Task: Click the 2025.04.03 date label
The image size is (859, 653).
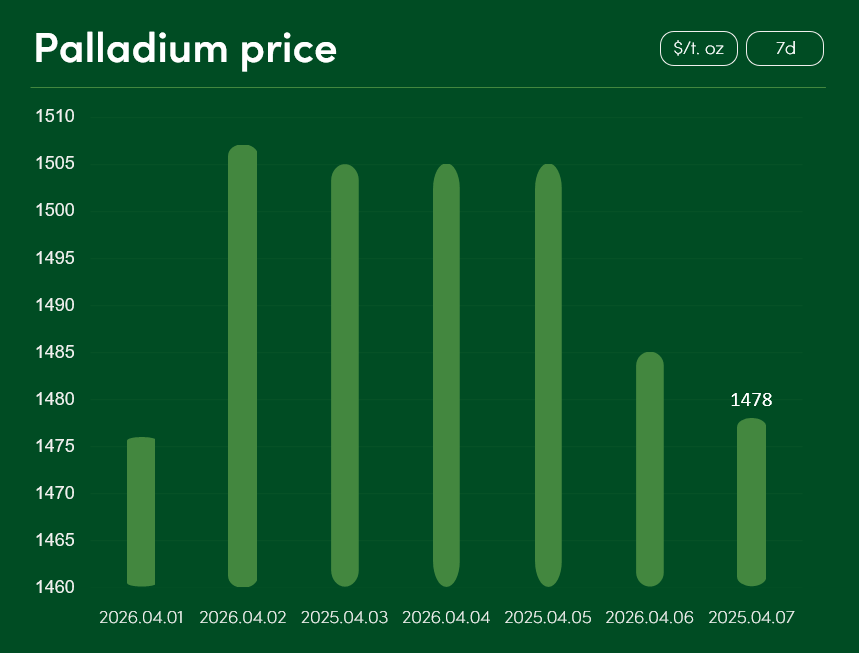Action: click(x=345, y=618)
